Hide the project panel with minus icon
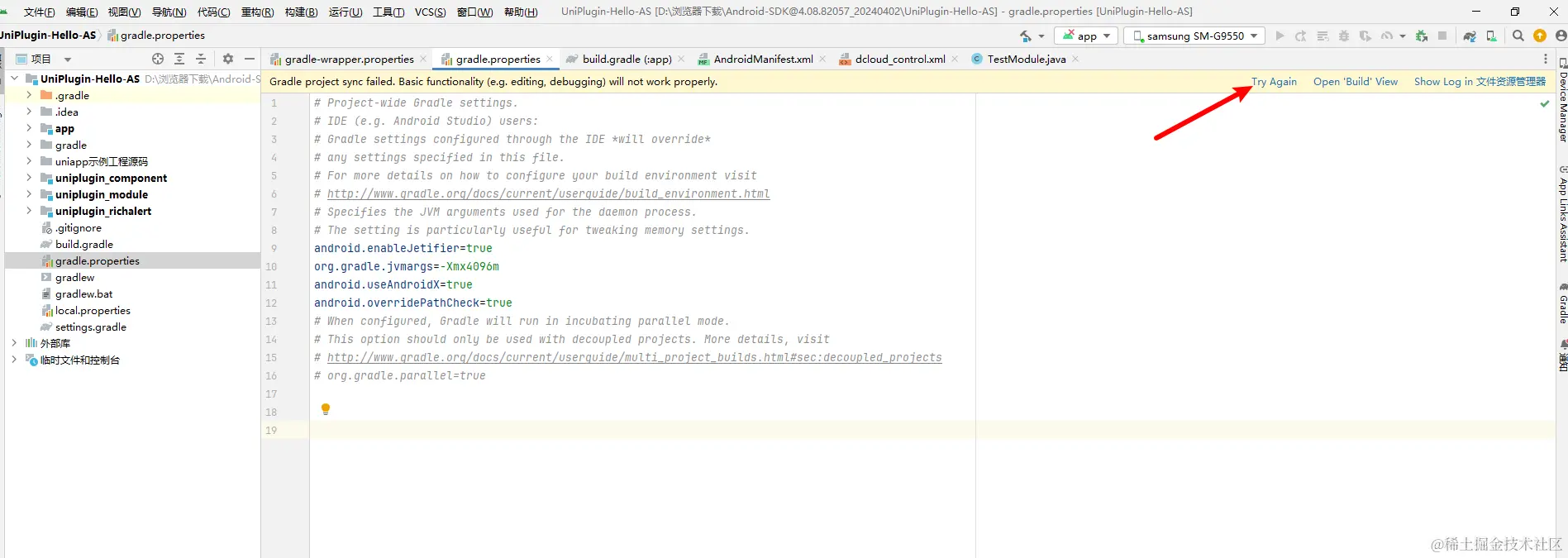 tap(250, 59)
